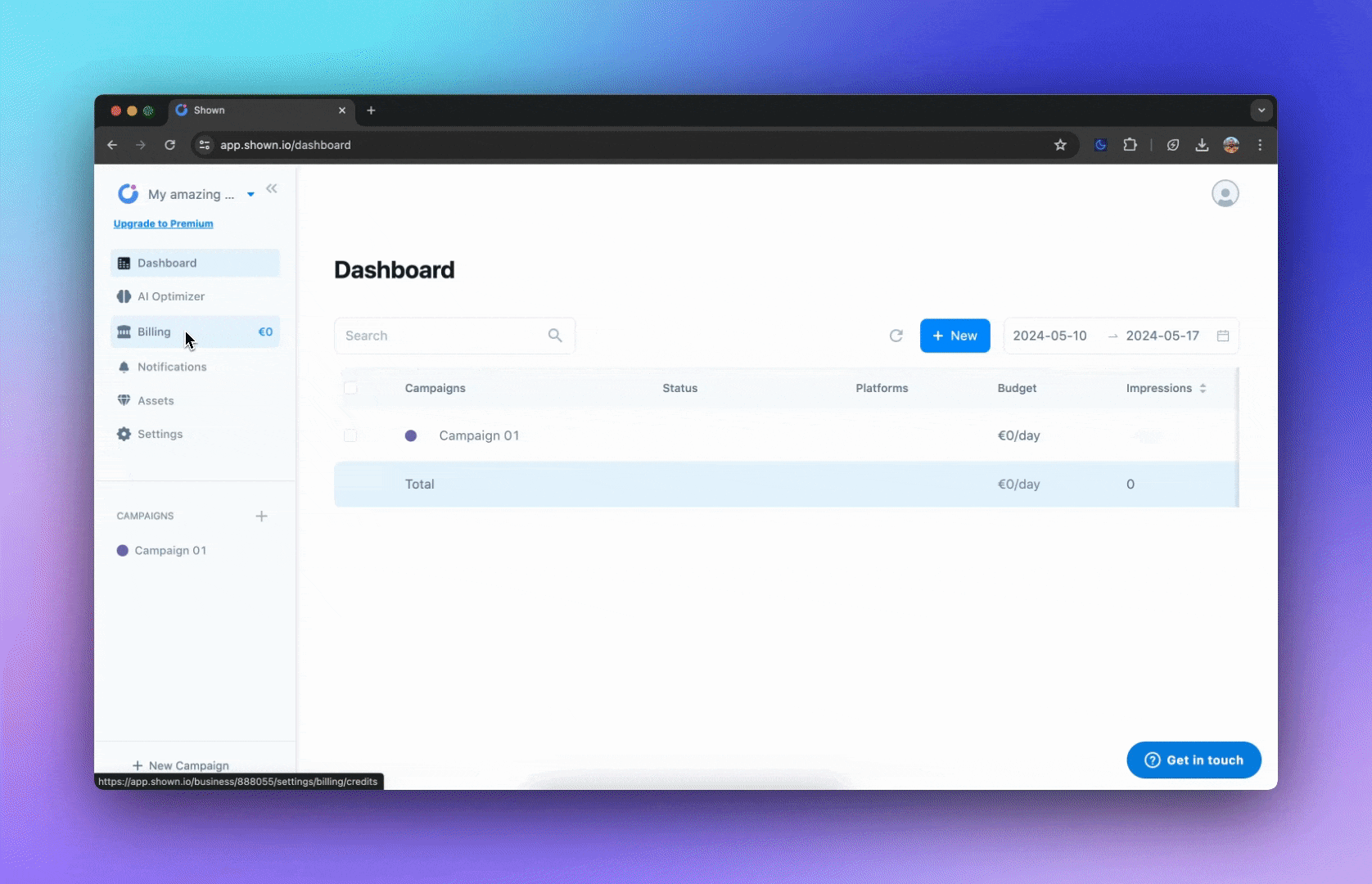Image resolution: width=1372 pixels, height=884 pixels.
Task: Click the blue New button
Action: (955, 336)
